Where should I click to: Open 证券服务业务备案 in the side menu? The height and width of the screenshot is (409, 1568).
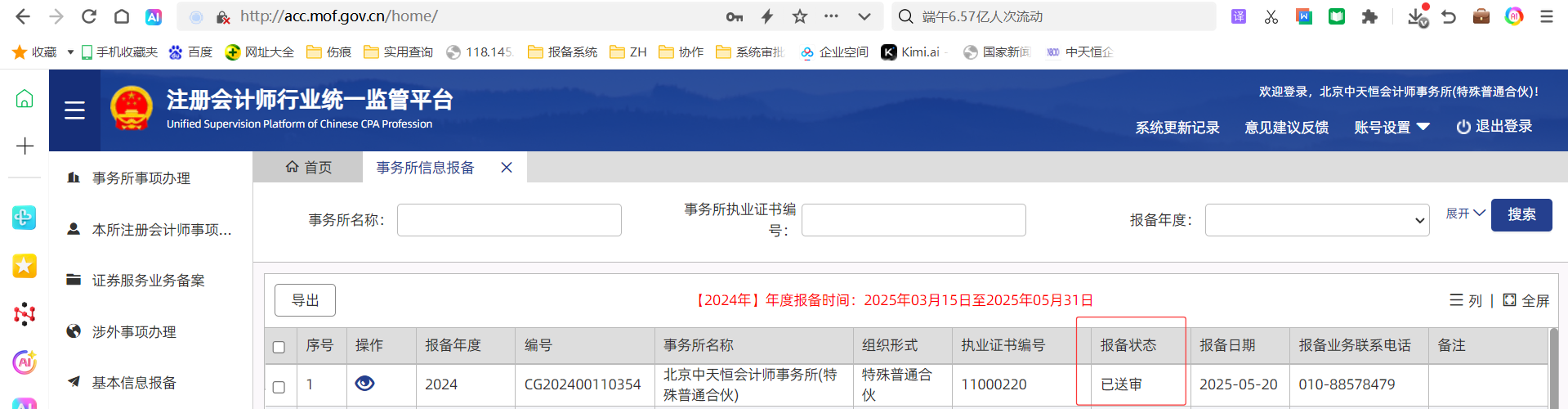point(148,281)
